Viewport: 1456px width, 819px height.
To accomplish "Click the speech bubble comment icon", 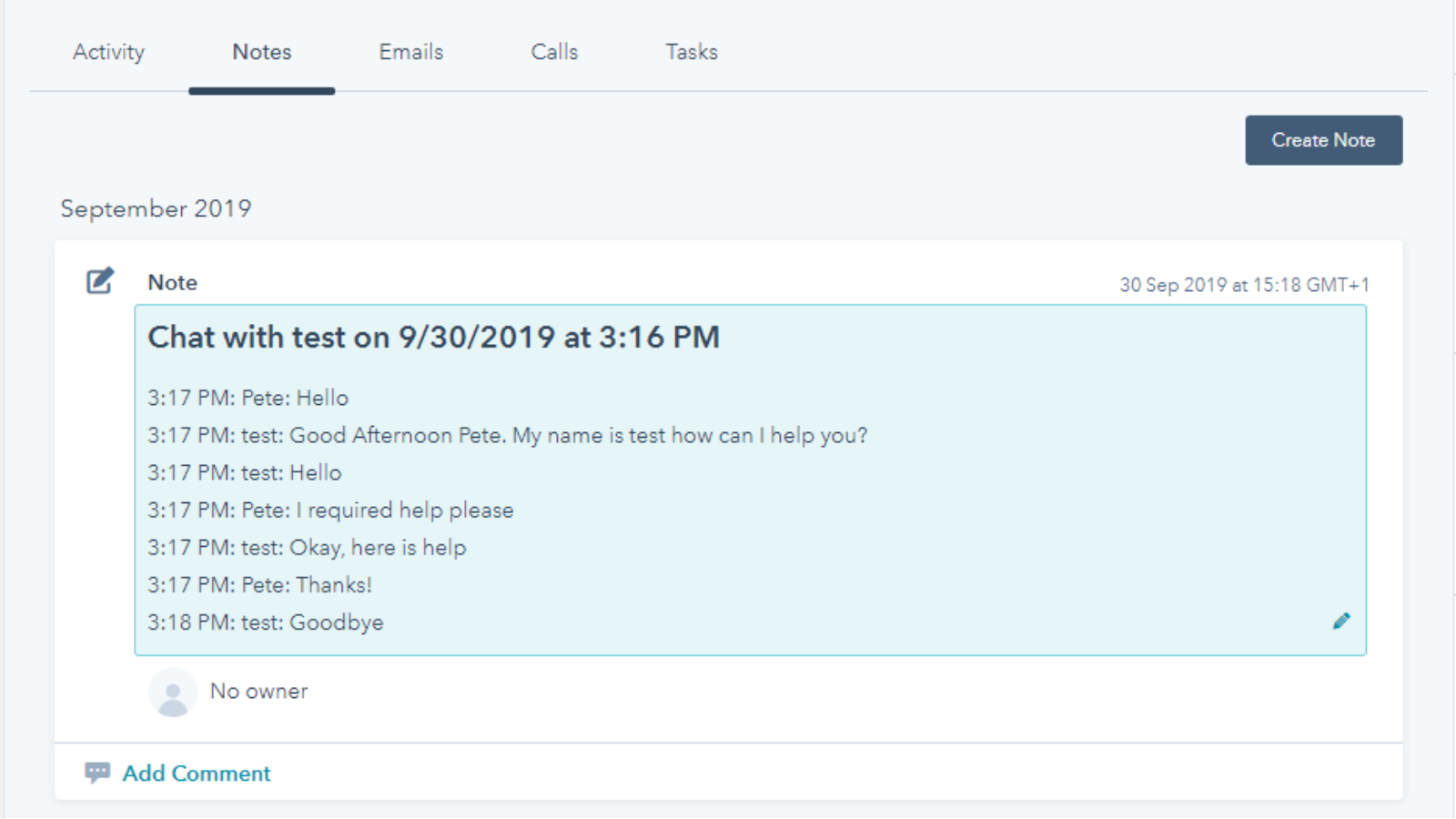I will pos(97,773).
